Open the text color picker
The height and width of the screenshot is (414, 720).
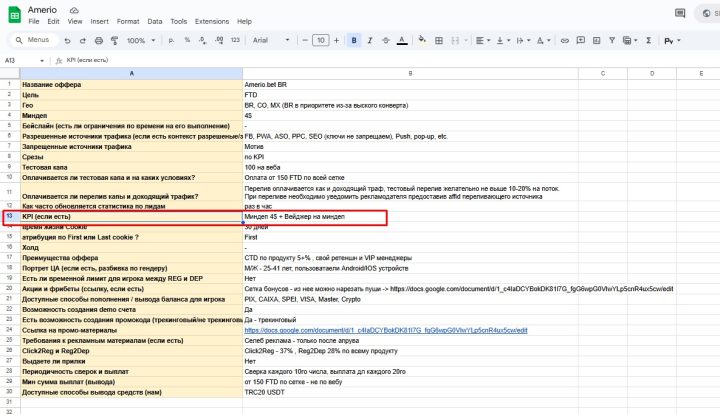click(x=402, y=40)
